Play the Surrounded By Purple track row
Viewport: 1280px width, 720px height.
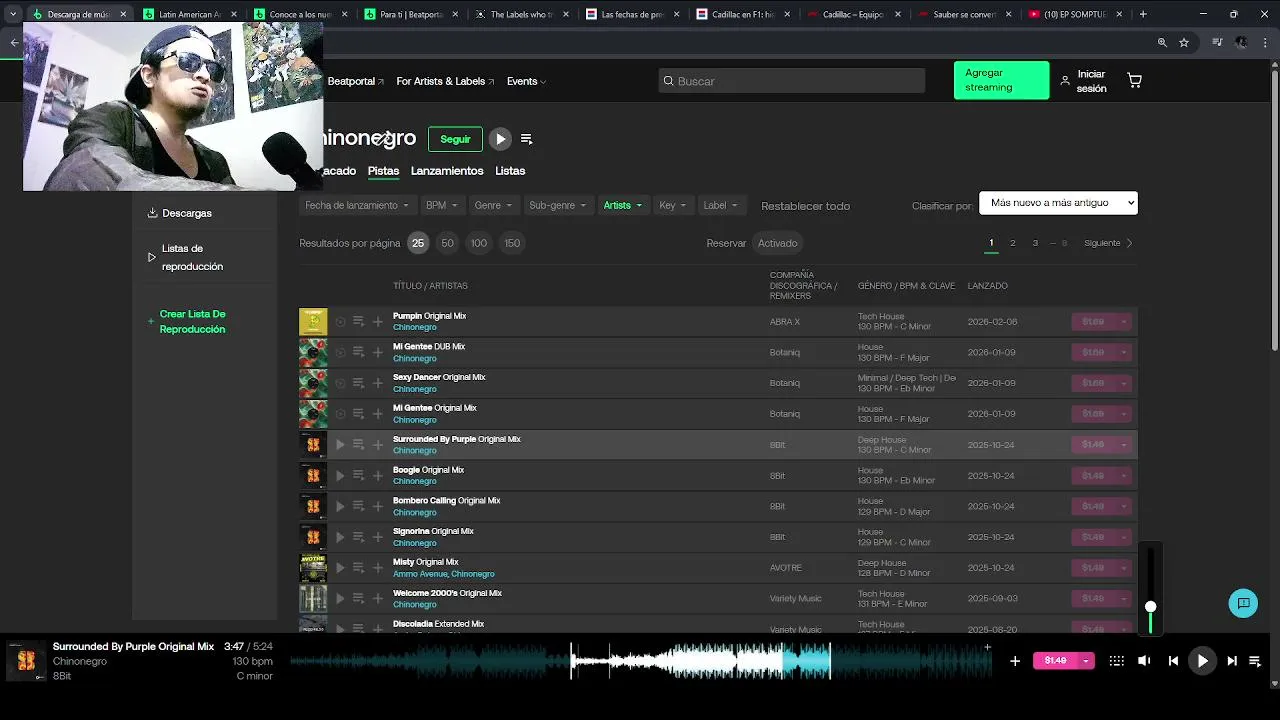[340, 445]
